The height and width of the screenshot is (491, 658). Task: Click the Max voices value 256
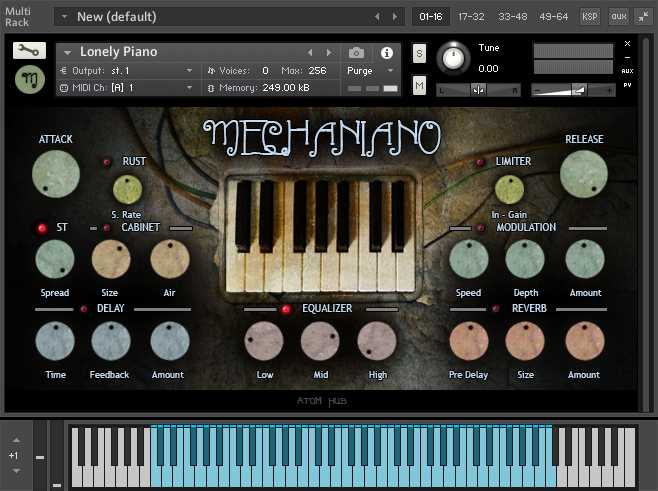(317, 71)
